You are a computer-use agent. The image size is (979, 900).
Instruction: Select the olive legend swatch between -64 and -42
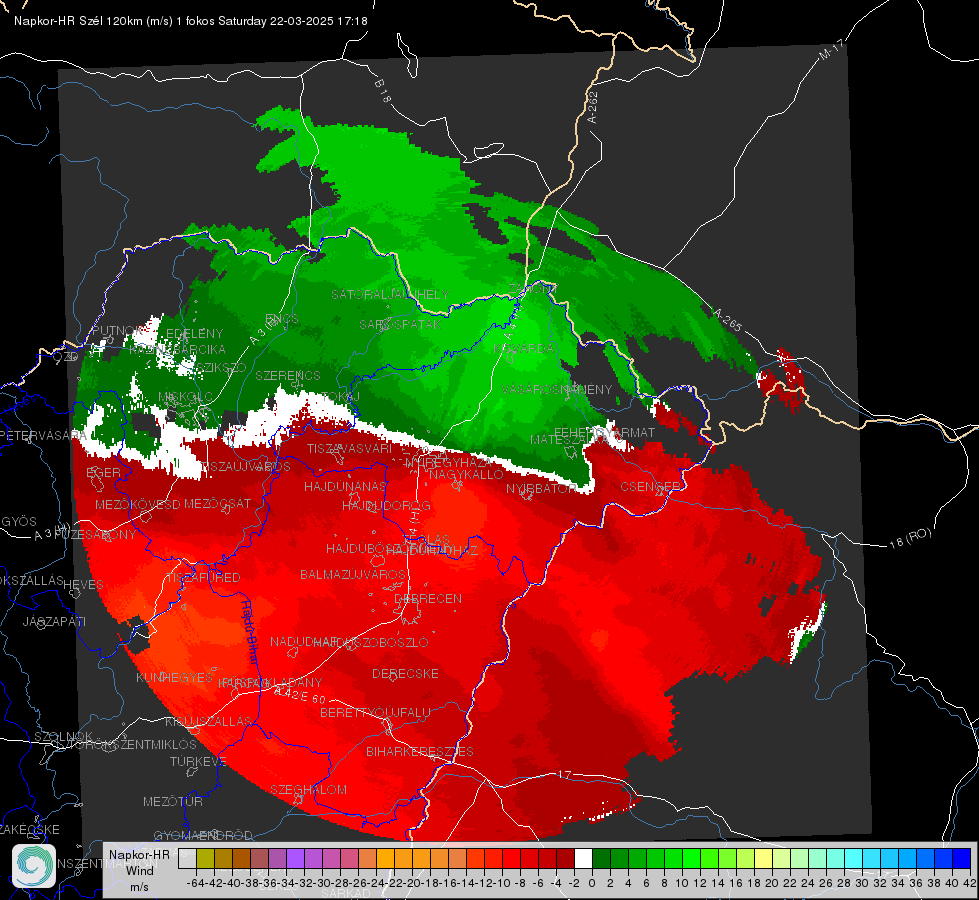click(x=205, y=859)
